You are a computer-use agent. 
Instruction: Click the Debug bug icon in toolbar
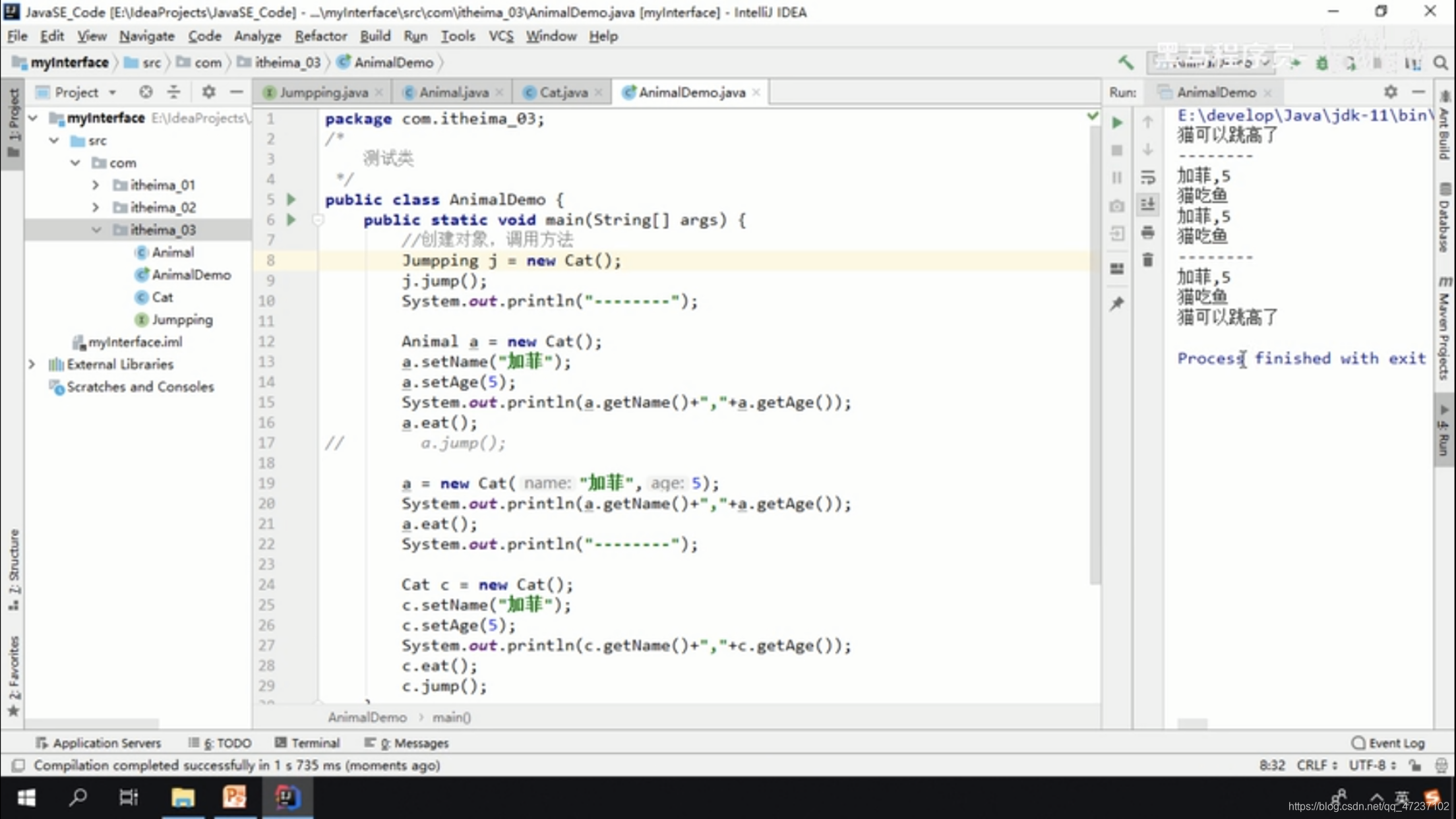pyautogui.click(x=1322, y=63)
